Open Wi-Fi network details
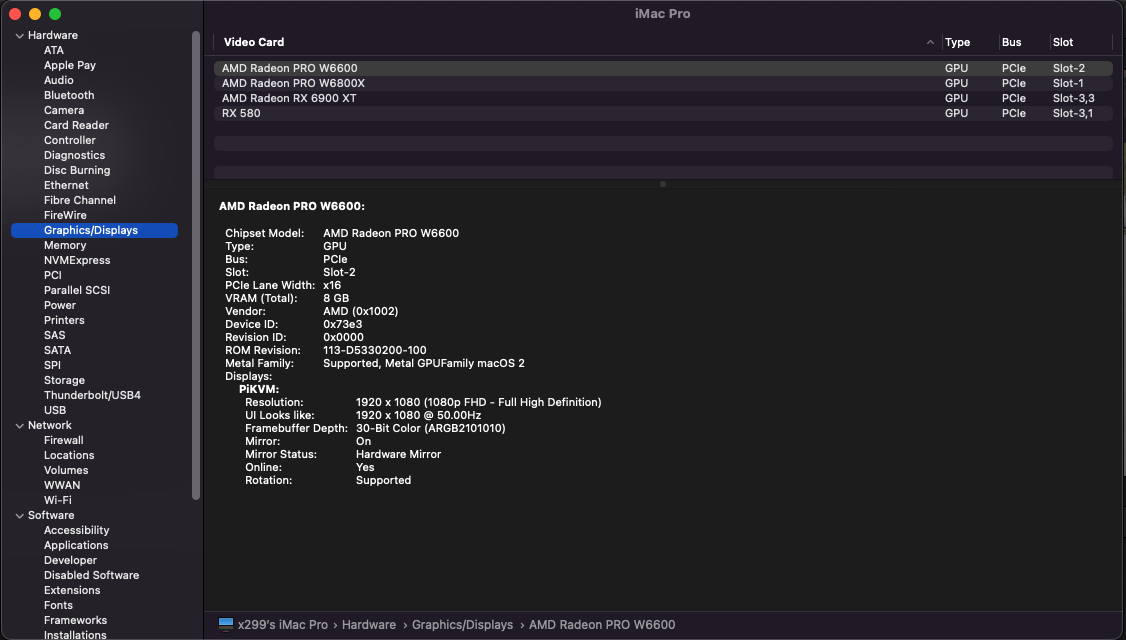 [57, 501]
